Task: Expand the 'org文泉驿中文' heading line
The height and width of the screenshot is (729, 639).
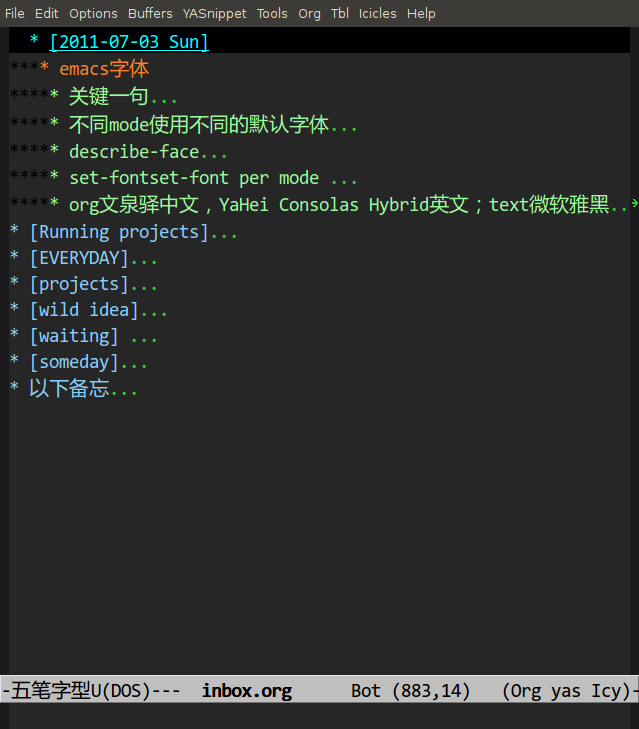Action: coord(339,205)
